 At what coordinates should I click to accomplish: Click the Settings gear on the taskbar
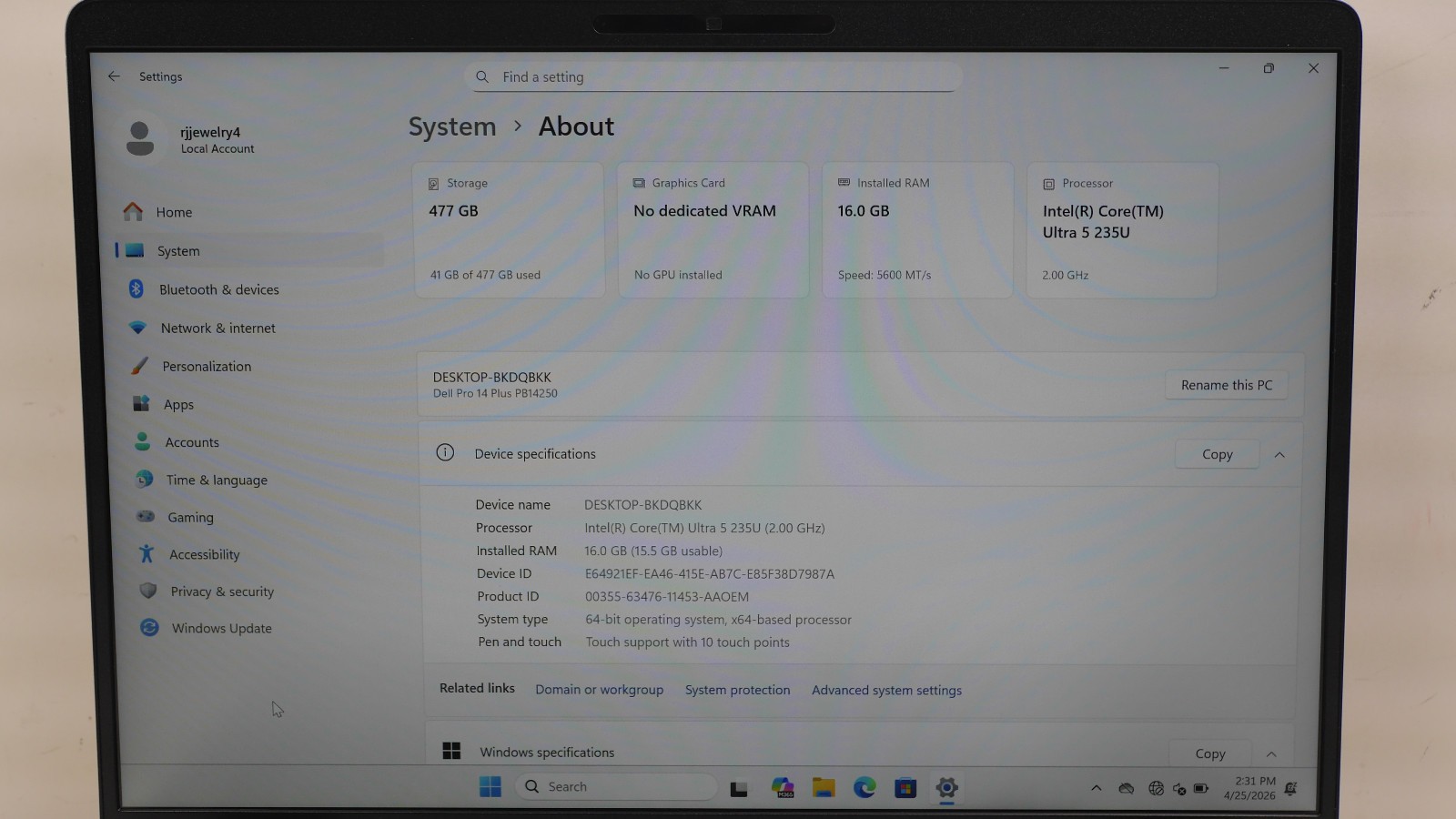(x=946, y=788)
